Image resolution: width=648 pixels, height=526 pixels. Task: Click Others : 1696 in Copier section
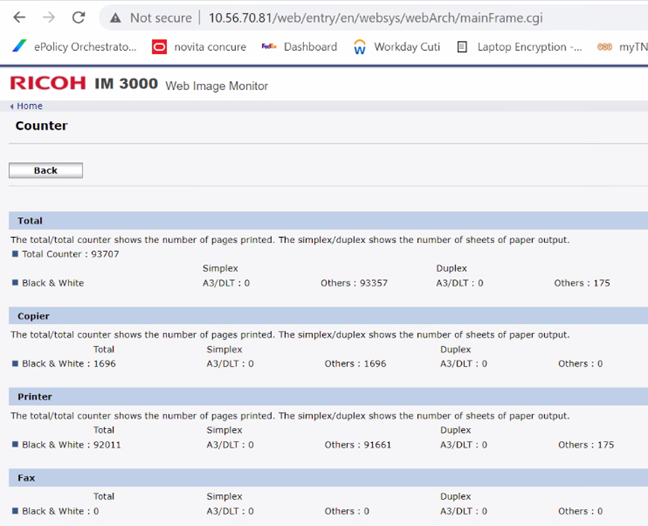(355, 364)
